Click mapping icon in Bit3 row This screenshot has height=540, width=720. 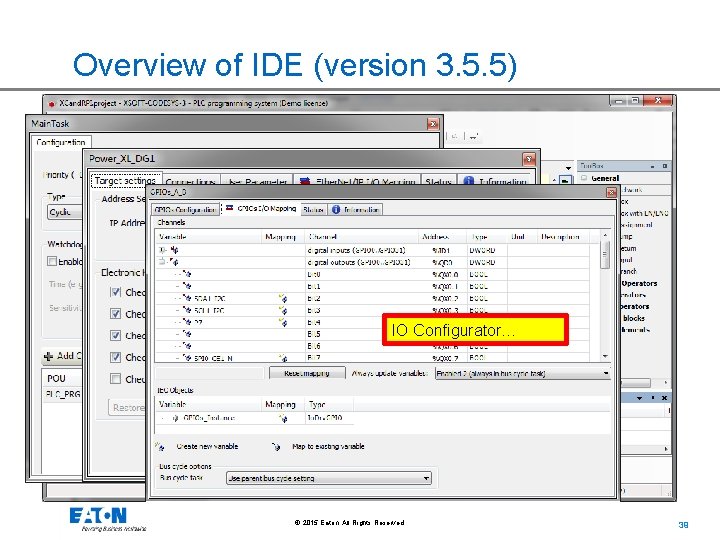(283, 310)
